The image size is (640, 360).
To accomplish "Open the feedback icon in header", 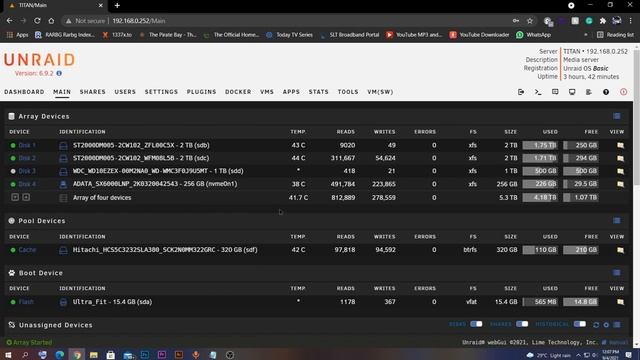I will point(555,92).
